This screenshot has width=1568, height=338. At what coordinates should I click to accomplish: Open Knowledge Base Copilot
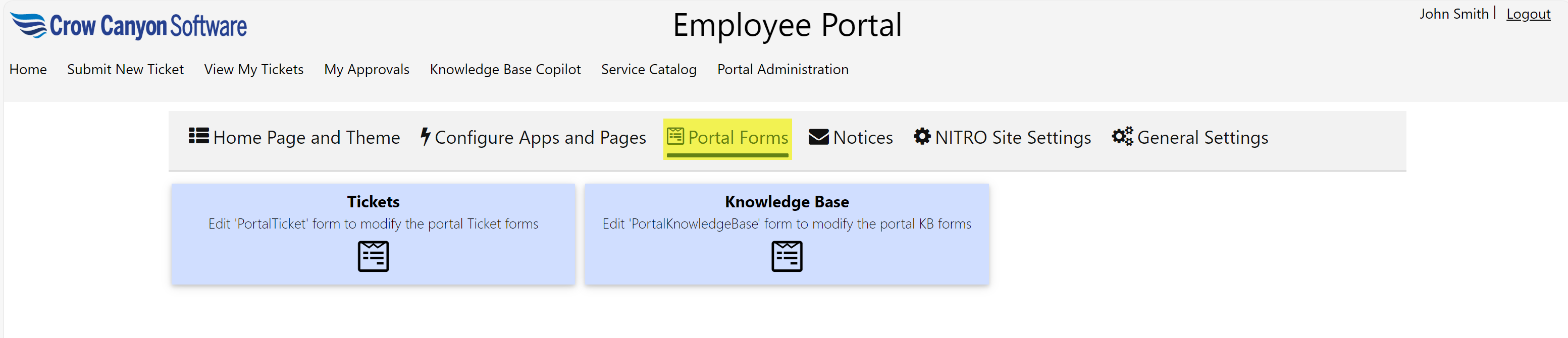tap(505, 69)
